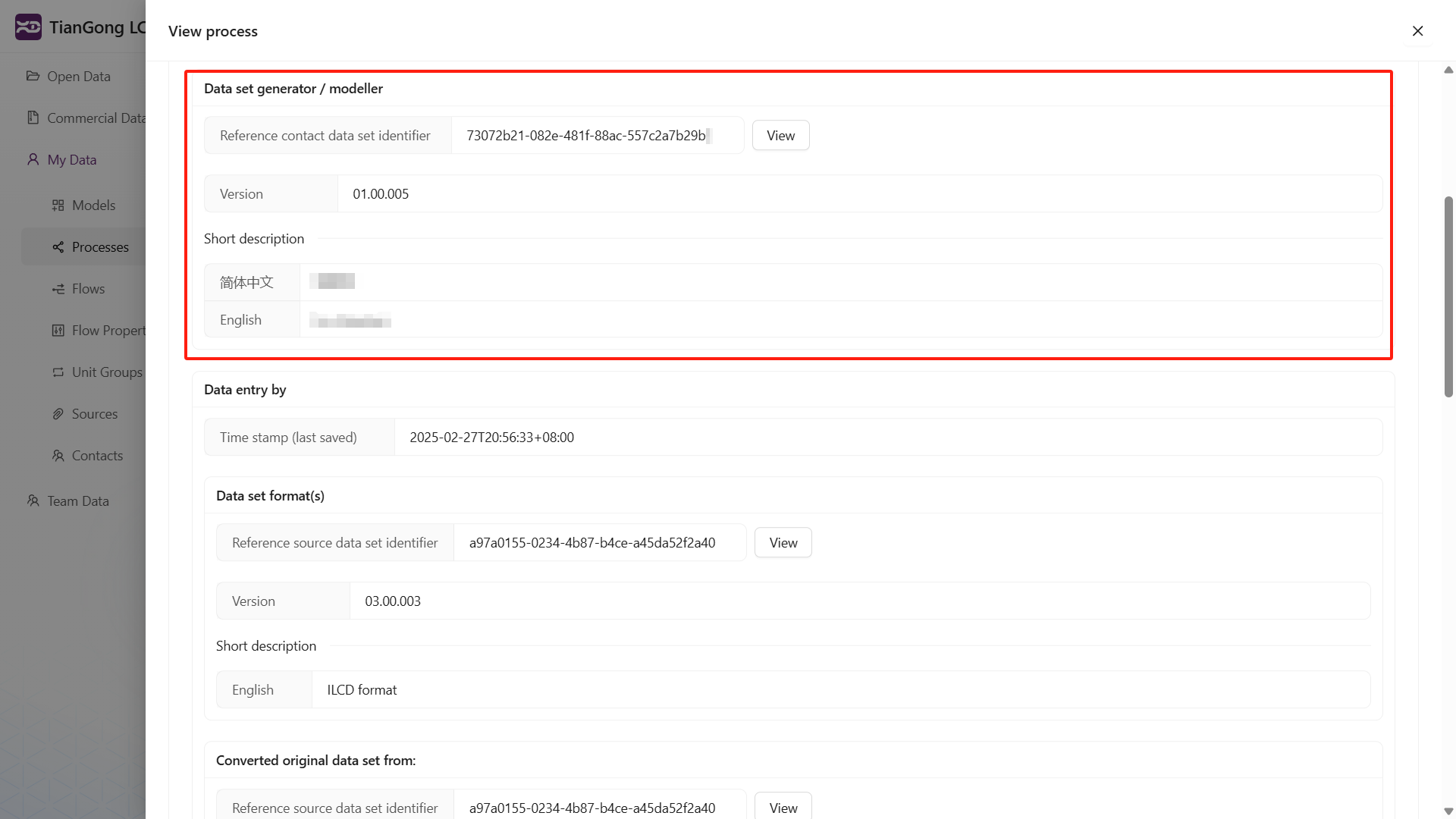Click the Models icon in sidebar
1456x819 pixels.
(58, 206)
